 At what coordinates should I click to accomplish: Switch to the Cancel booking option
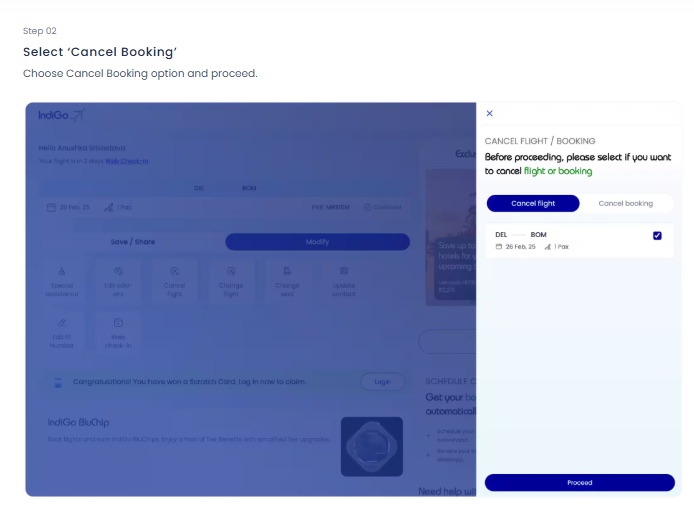pyautogui.click(x=625, y=203)
